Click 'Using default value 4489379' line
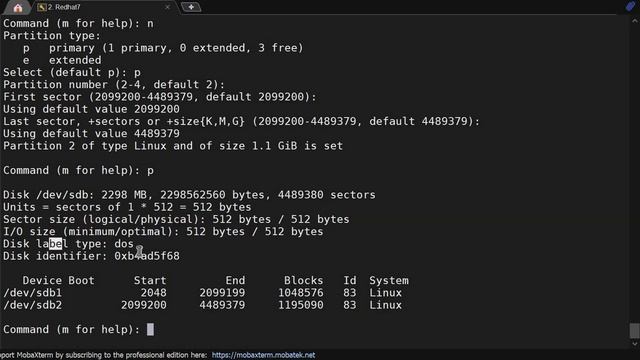640x360 pixels. (x=91, y=133)
